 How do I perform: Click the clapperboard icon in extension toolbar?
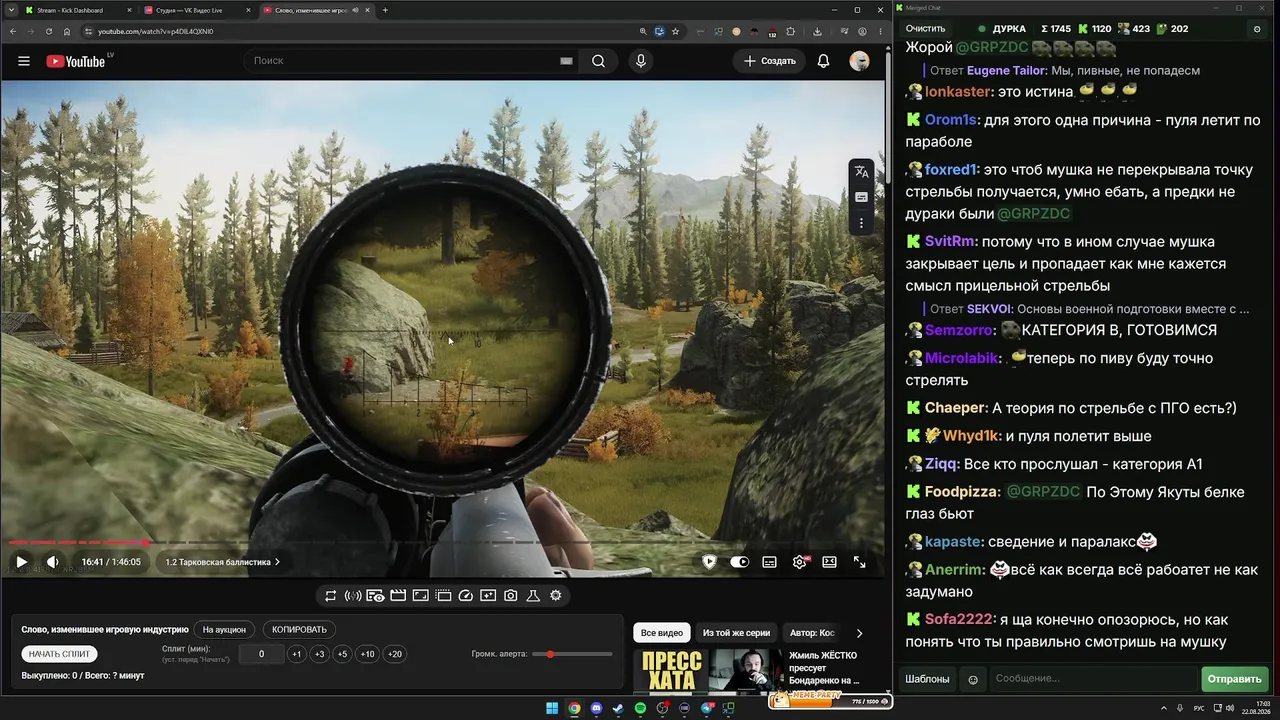coord(398,596)
